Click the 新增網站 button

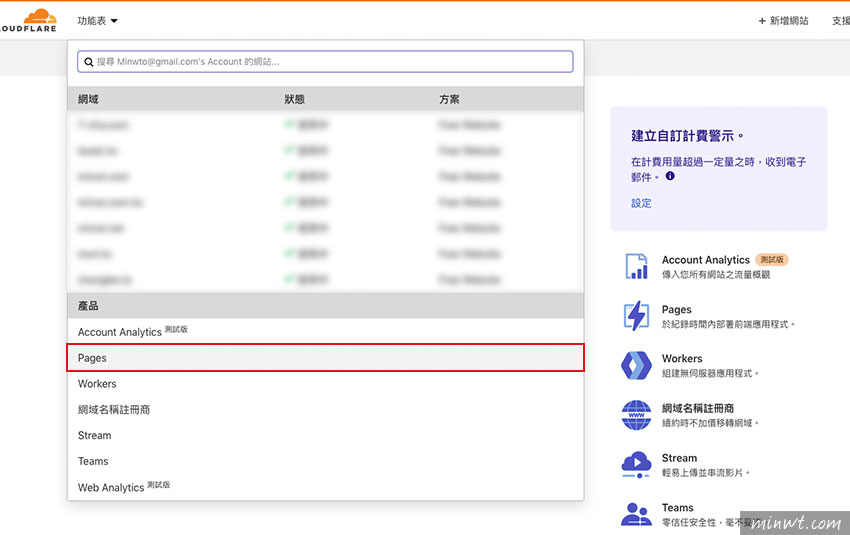click(783, 21)
